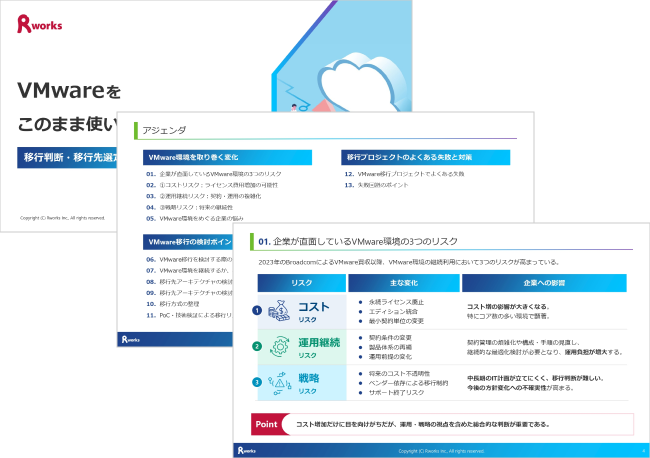
Task: Click the text 今後の方針変化への不確実性が高まる。
Action: click(x=520, y=388)
